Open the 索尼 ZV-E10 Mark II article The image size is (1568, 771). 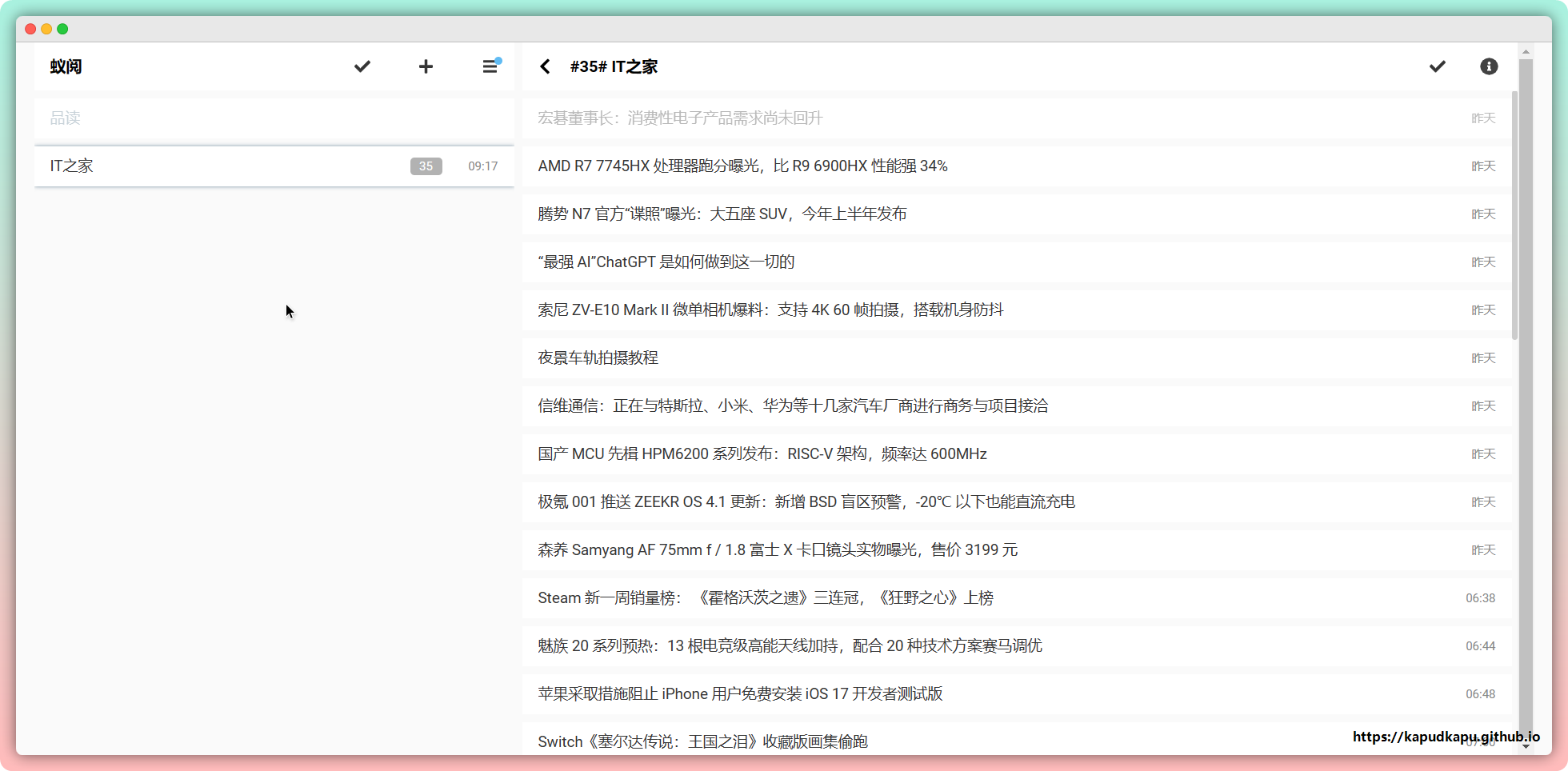tap(770, 310)
